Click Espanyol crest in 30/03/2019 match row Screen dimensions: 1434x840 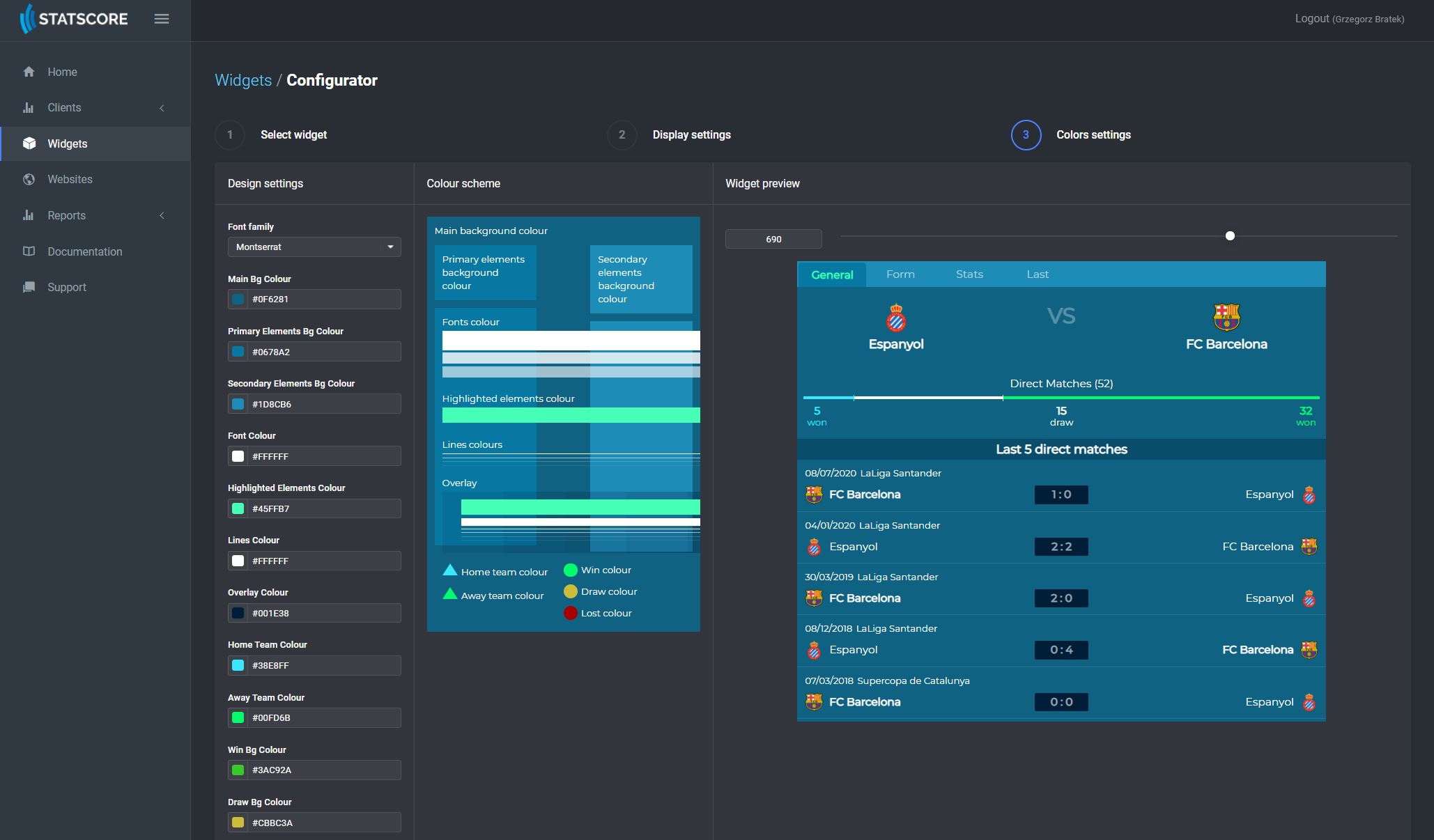(x=1309, y=598)
